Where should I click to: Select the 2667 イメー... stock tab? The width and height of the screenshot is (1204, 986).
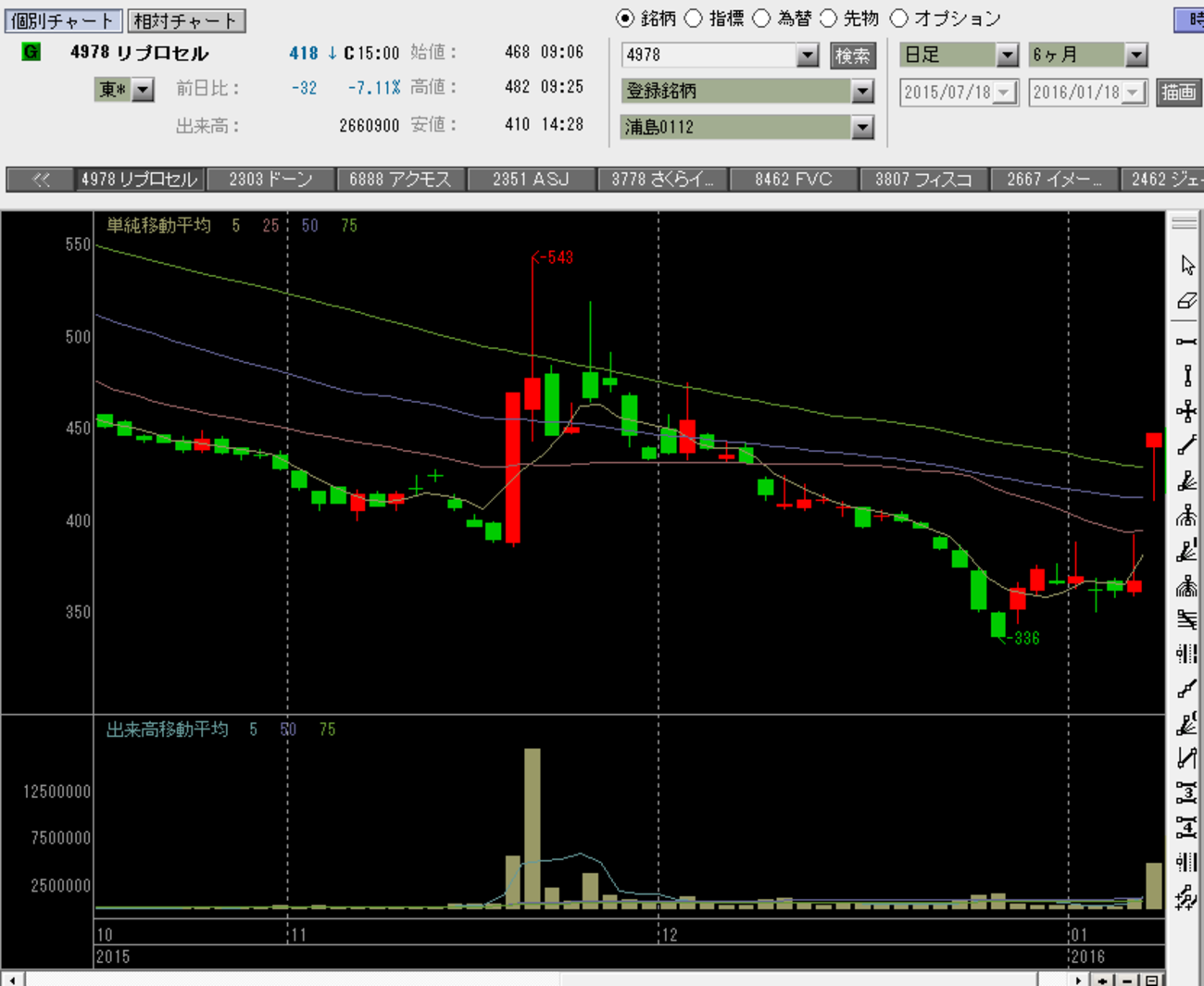pos(1054,180)
